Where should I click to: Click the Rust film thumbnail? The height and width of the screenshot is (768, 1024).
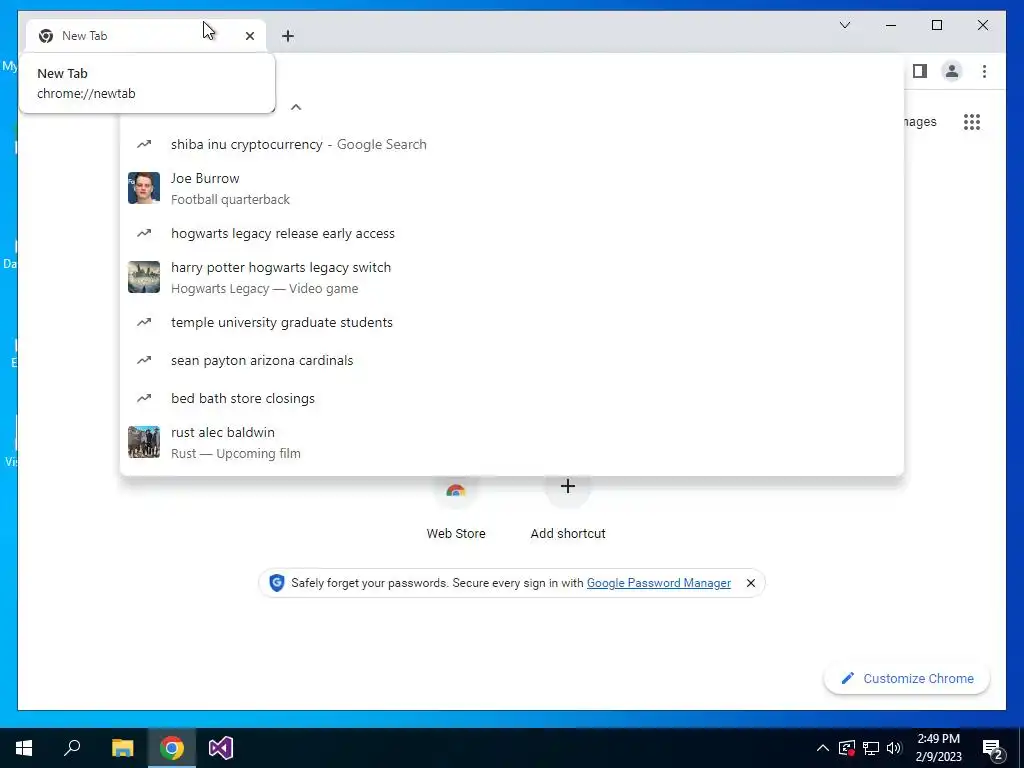(x=144, y=442)
